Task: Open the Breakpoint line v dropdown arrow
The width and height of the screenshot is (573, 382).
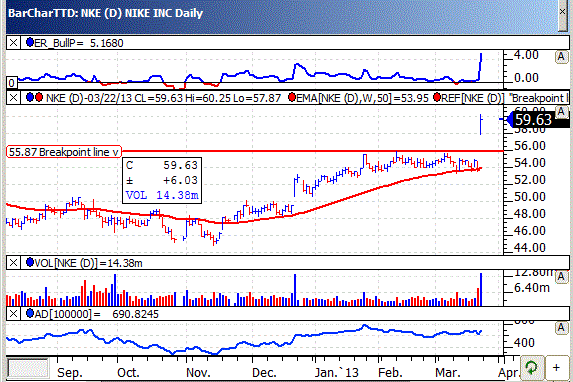Action: pos(115,152)
